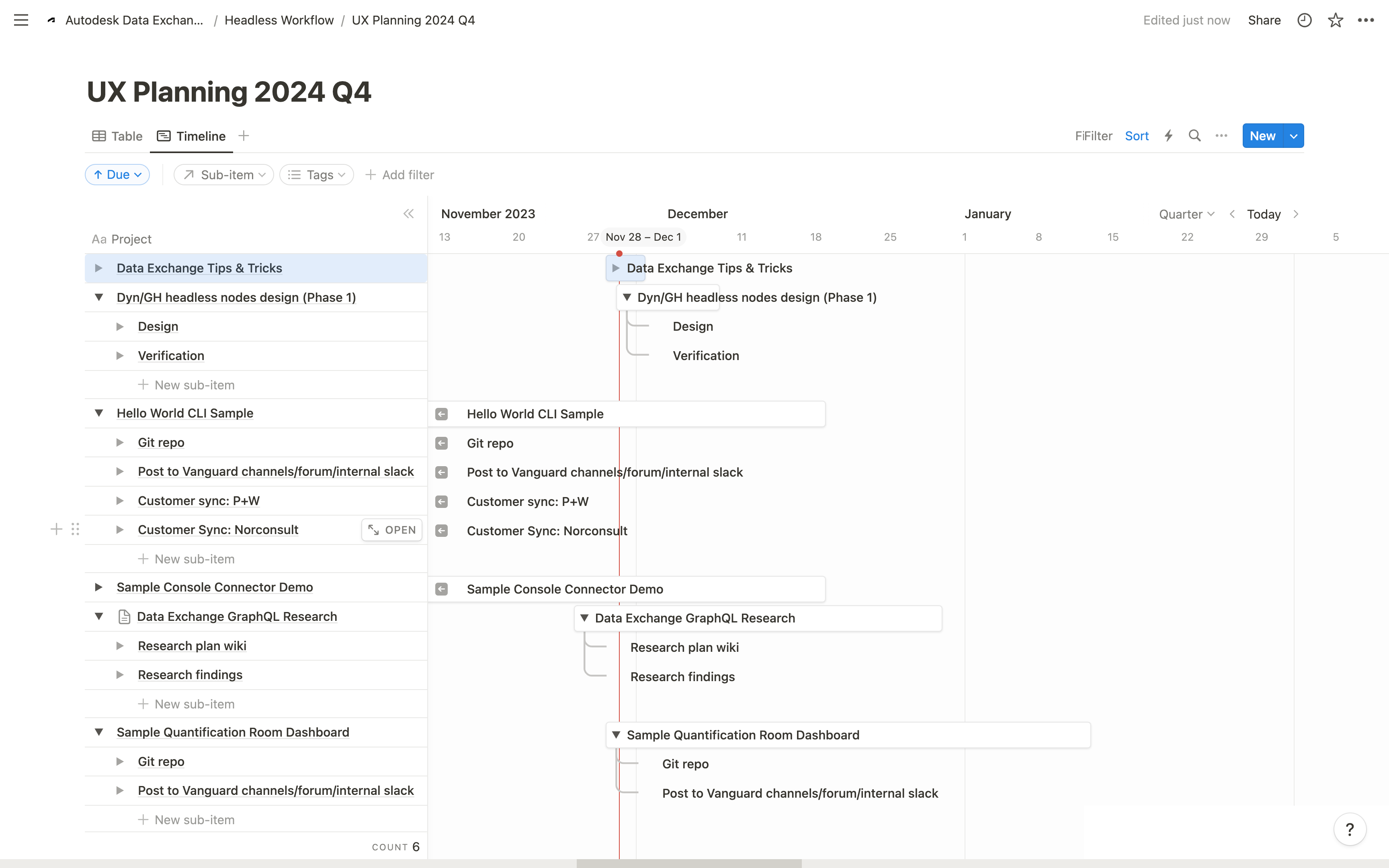This screenshot has width=1389, height=868.
Task: Click the drag handle dots beside Norconsult row
Action: pyautogui.click(x=75, y=529)
